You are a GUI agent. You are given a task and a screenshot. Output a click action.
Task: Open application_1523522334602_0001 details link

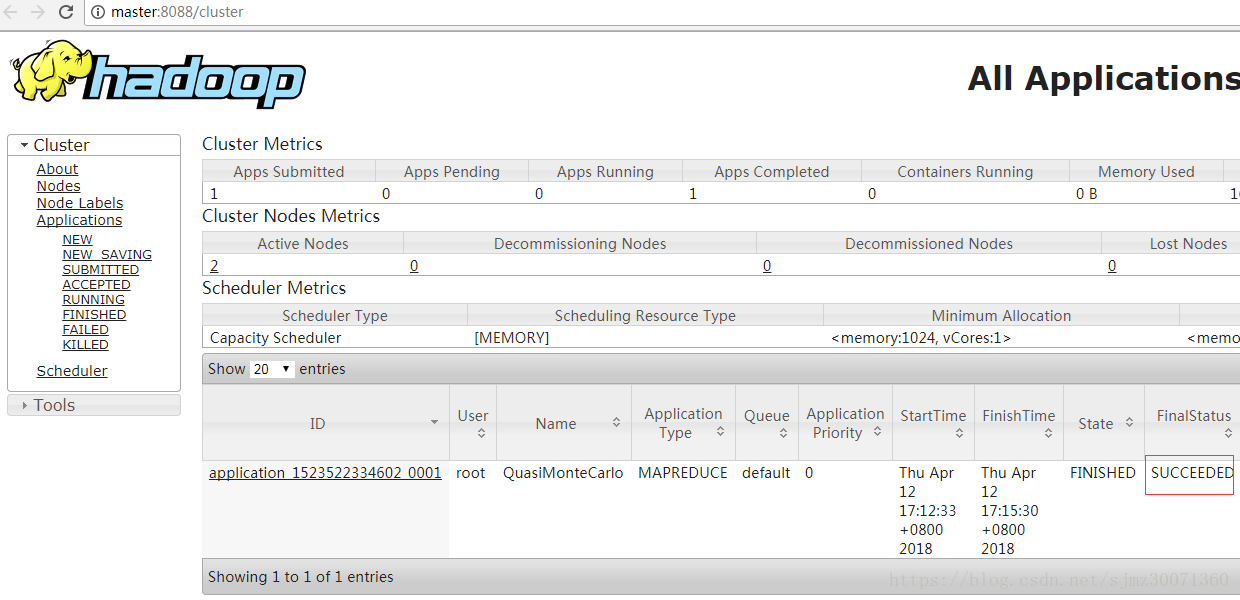pyautogui.click(x=325, y=473)
